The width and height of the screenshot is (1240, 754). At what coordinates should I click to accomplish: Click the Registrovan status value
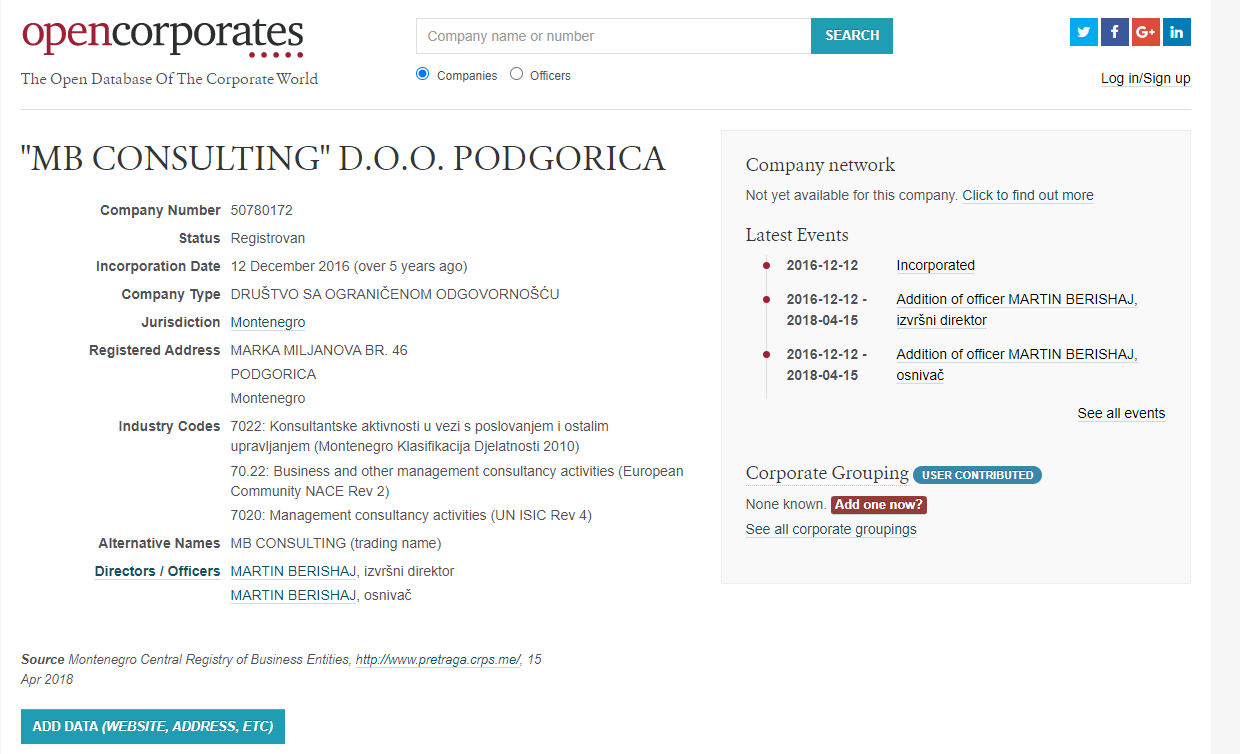(x=268, y=238)
